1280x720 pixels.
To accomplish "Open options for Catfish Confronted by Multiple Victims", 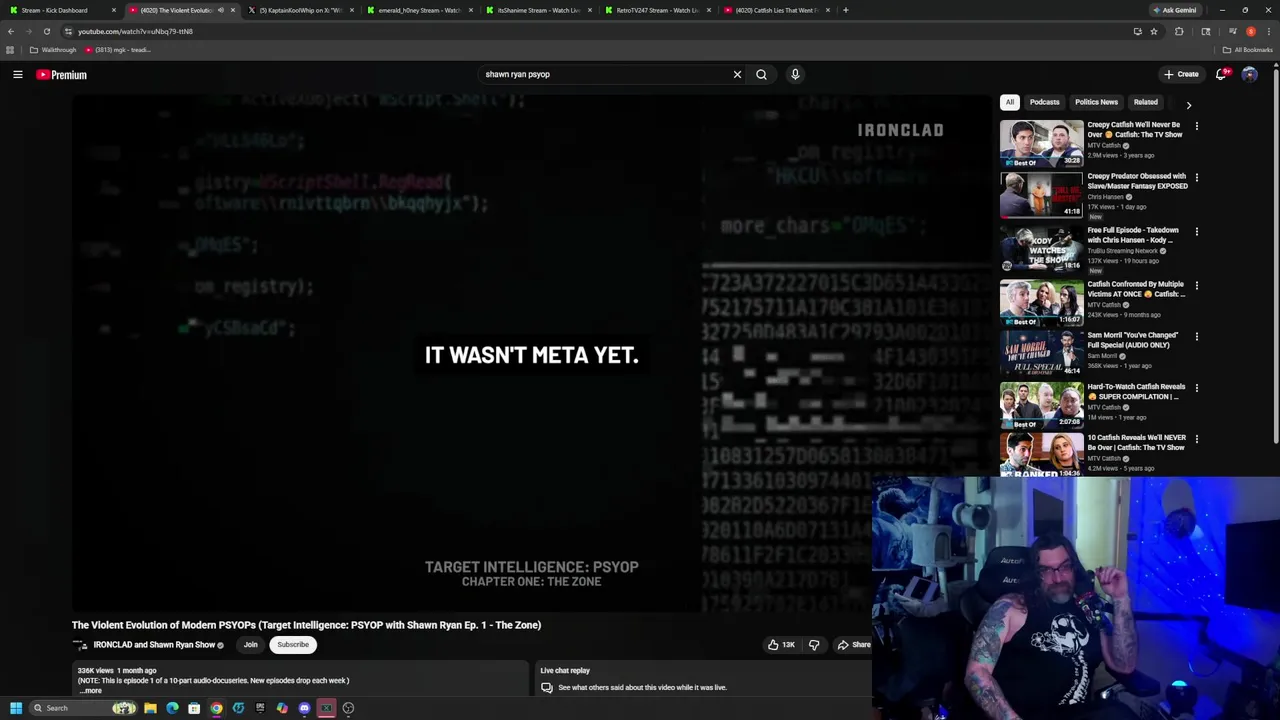I will point(1196,285).
